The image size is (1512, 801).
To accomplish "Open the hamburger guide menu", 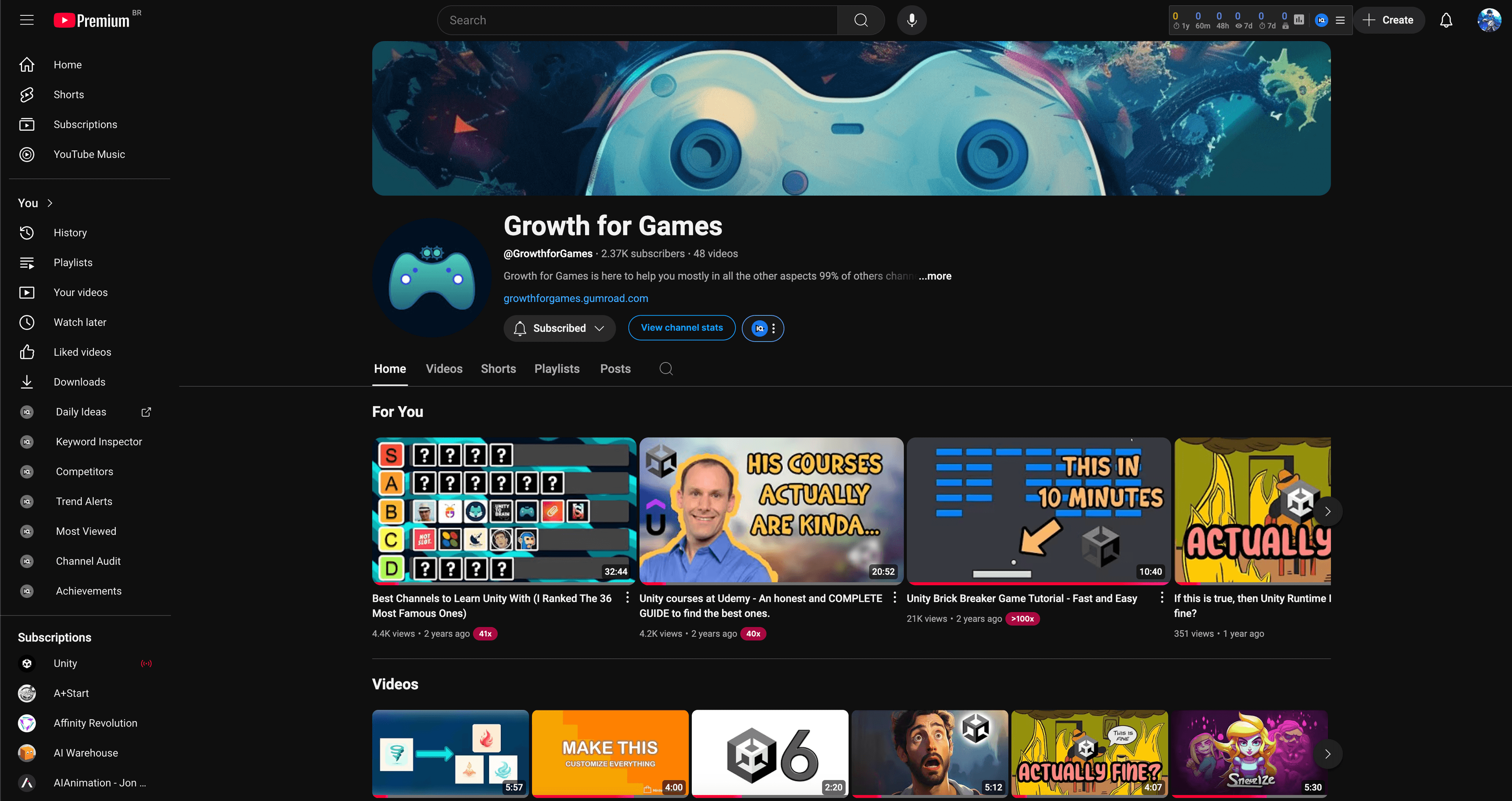I will (27, 20).
